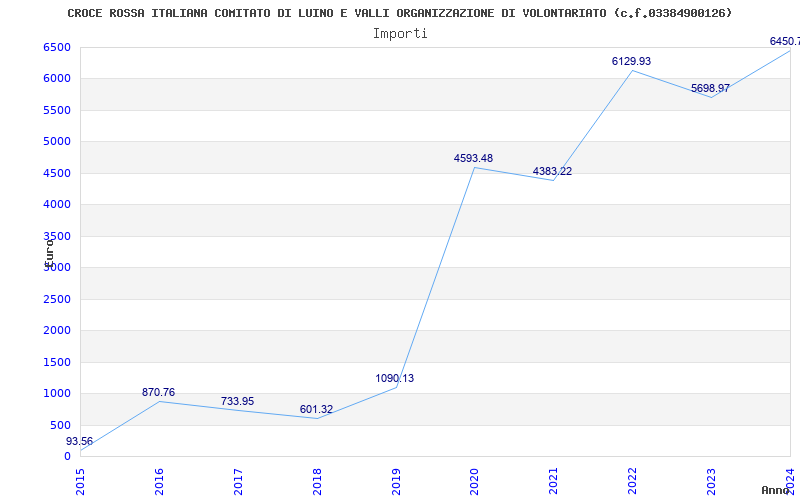Click the Anno axis title
Viewport: 800px width, 500px height.
775,490
